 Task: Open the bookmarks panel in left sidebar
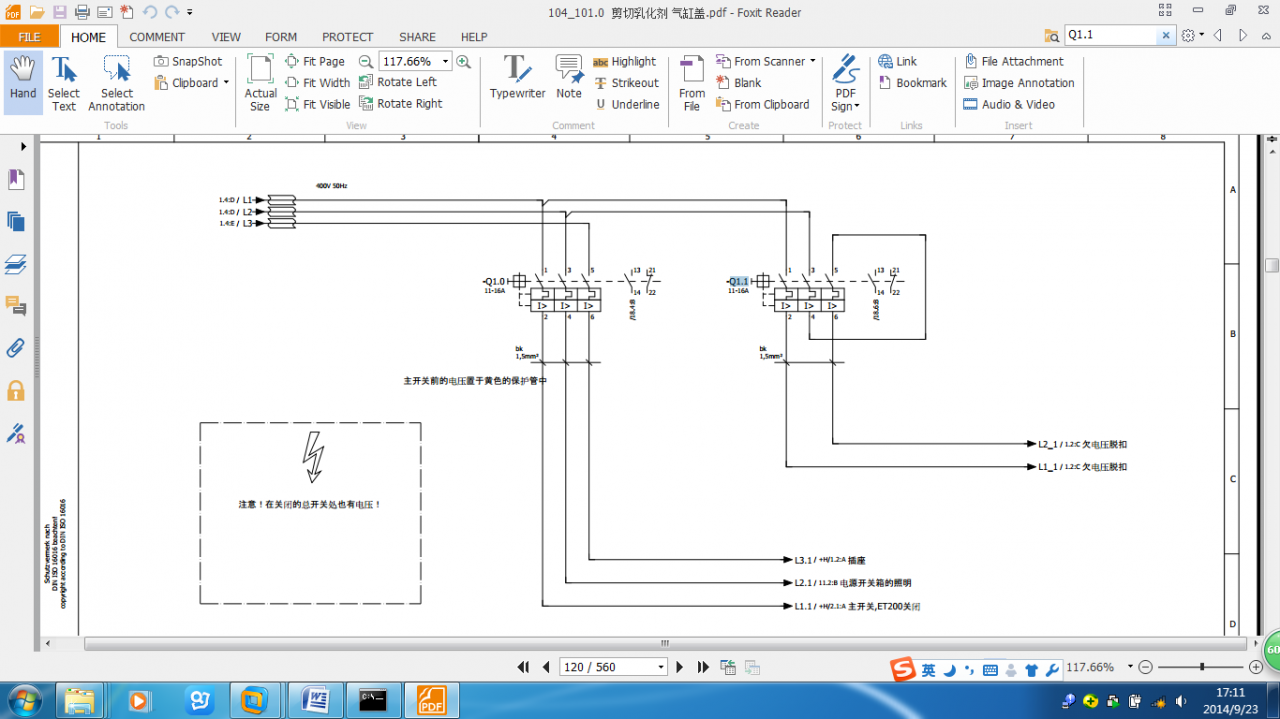click(x=16, y=180)
